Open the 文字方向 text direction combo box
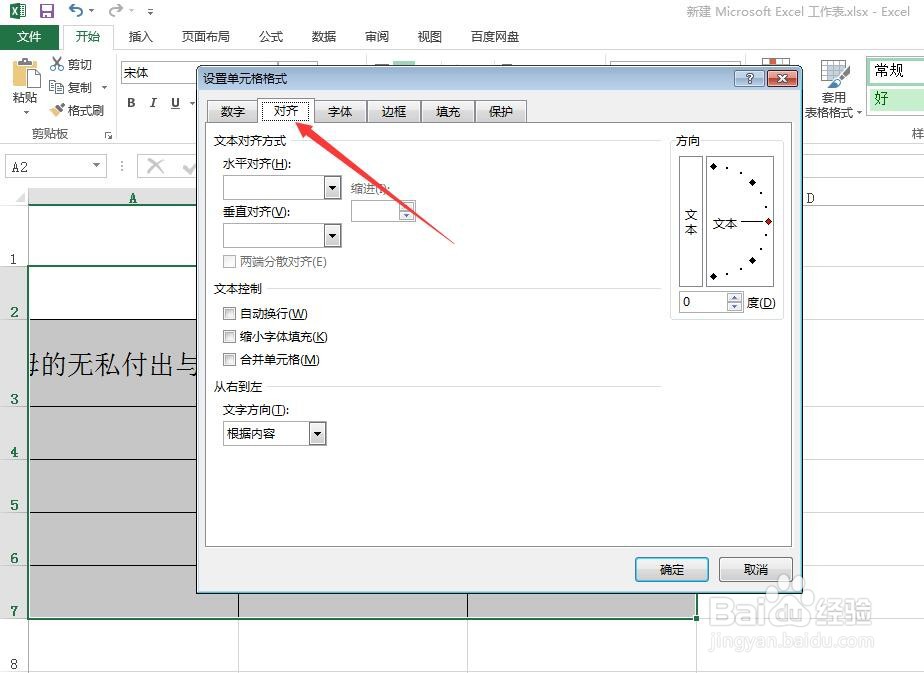 coord(317,433)
